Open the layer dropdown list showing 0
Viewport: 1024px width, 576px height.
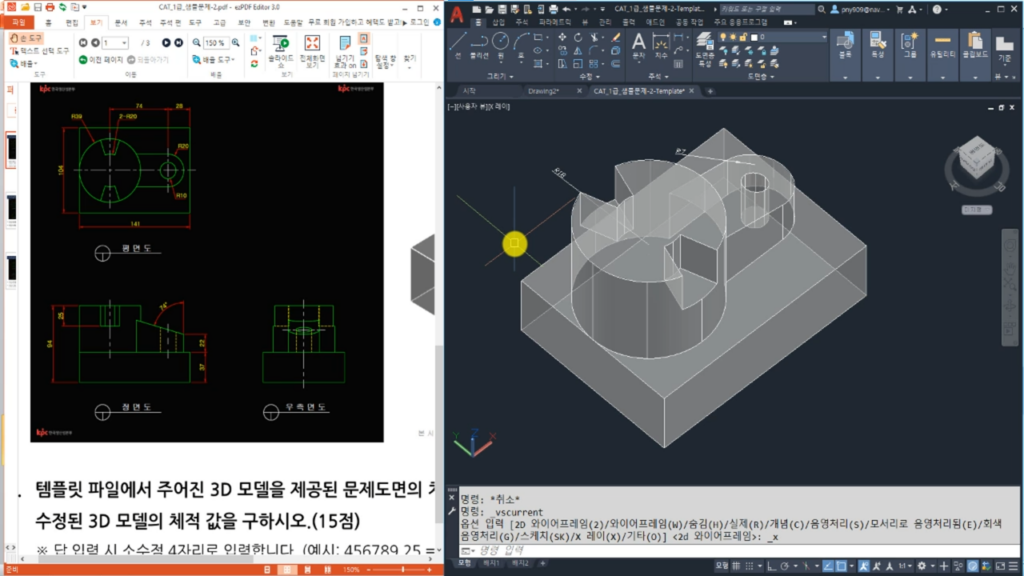point(824,37)
